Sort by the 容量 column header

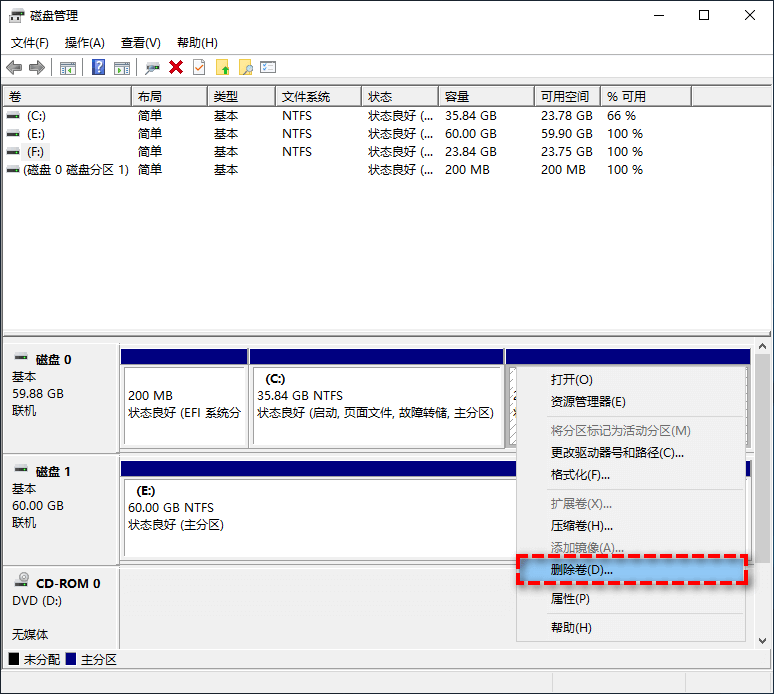coord(487,96)
